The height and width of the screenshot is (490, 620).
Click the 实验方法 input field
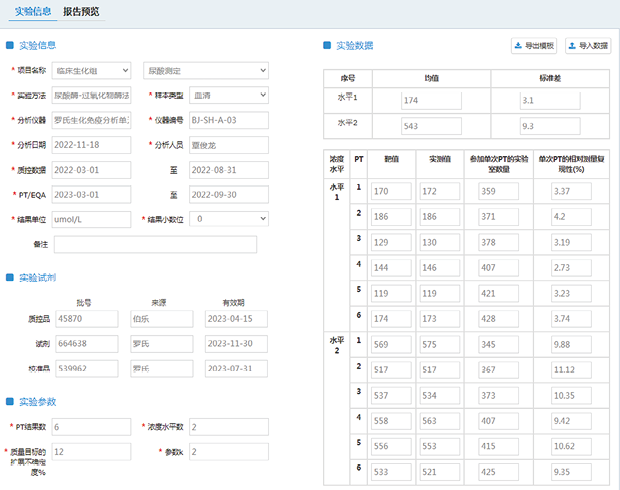pos(91,95)
